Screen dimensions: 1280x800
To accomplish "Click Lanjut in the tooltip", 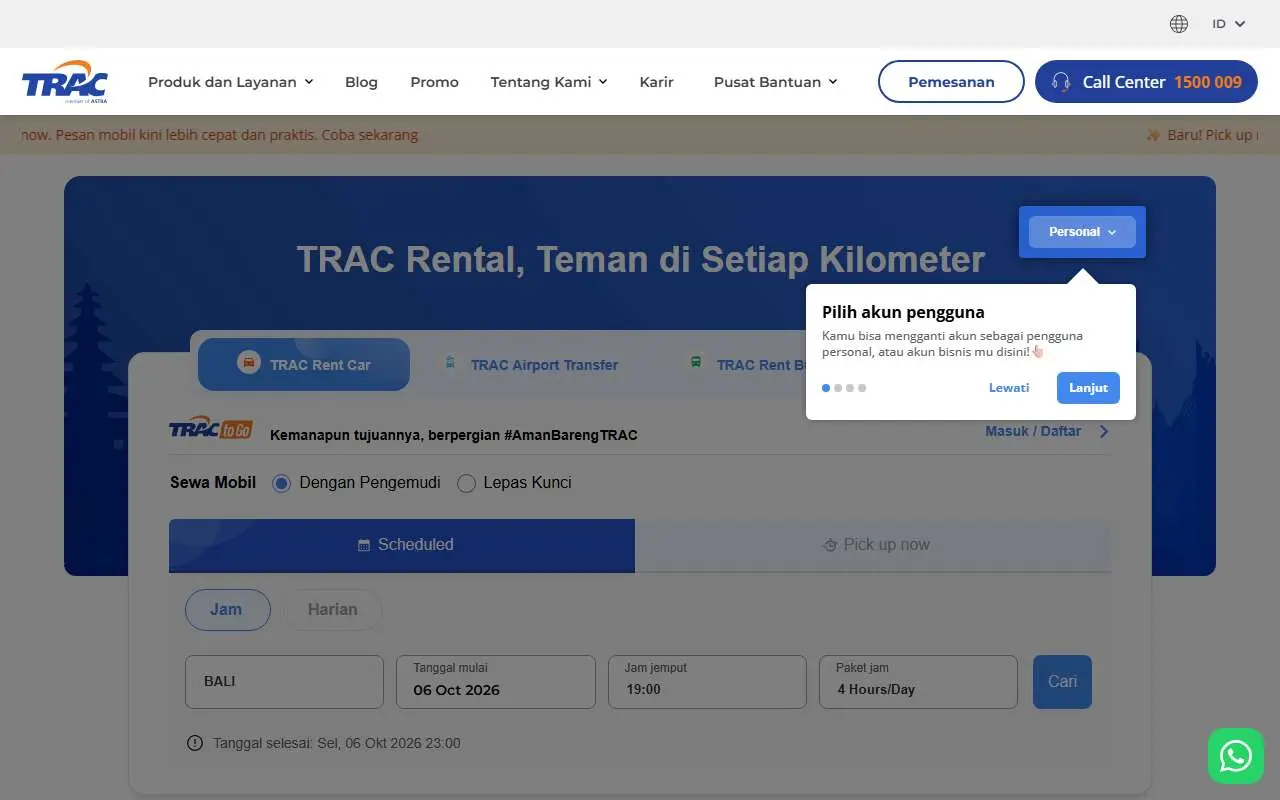I will tap(1088, 388).
